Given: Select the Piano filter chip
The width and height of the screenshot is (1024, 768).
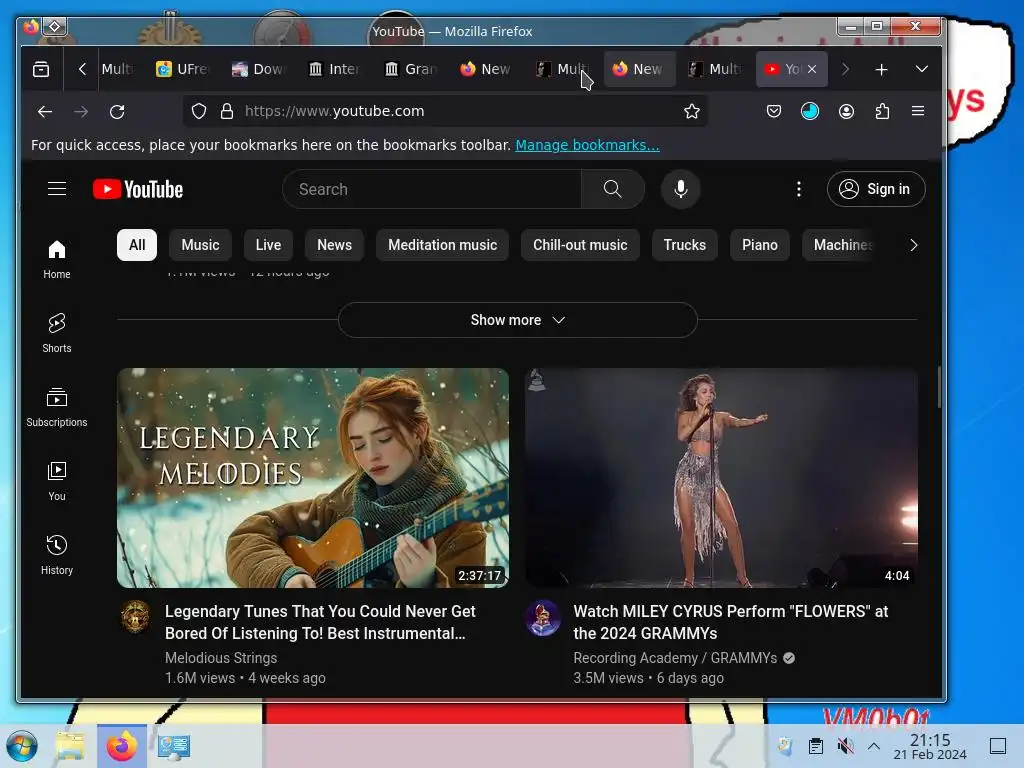Looking at the screenshot, I should [760, 245].
